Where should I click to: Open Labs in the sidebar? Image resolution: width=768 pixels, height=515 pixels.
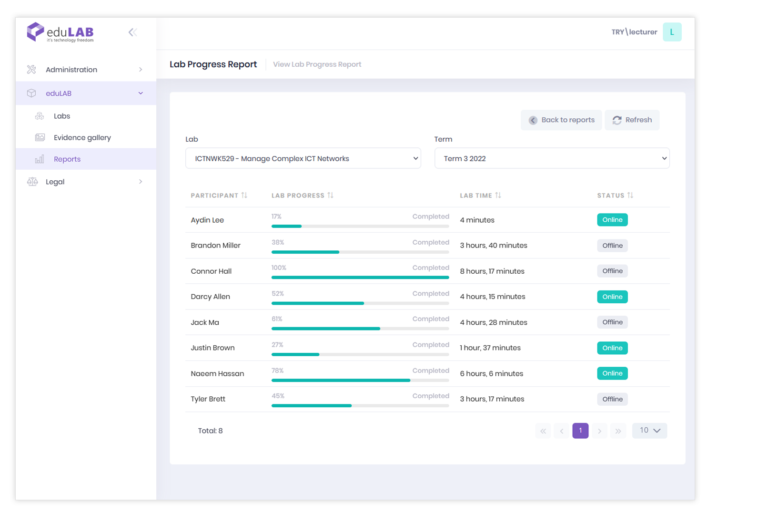coord(62,116)
